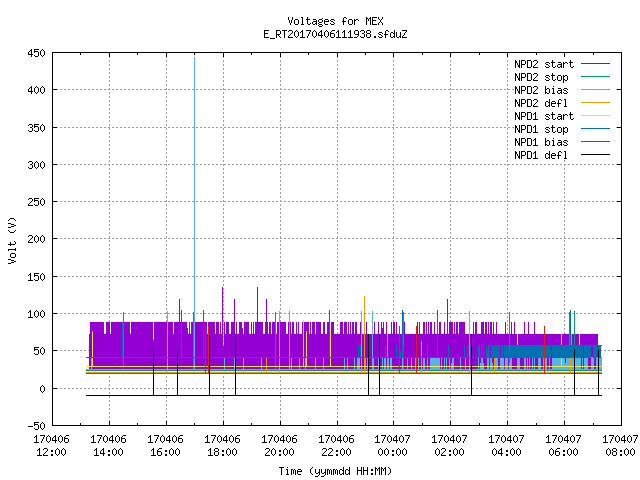640x480 pixels.
Task: Click the 'NPD1 defl' legend label
Action: click(x=541, y=156)
